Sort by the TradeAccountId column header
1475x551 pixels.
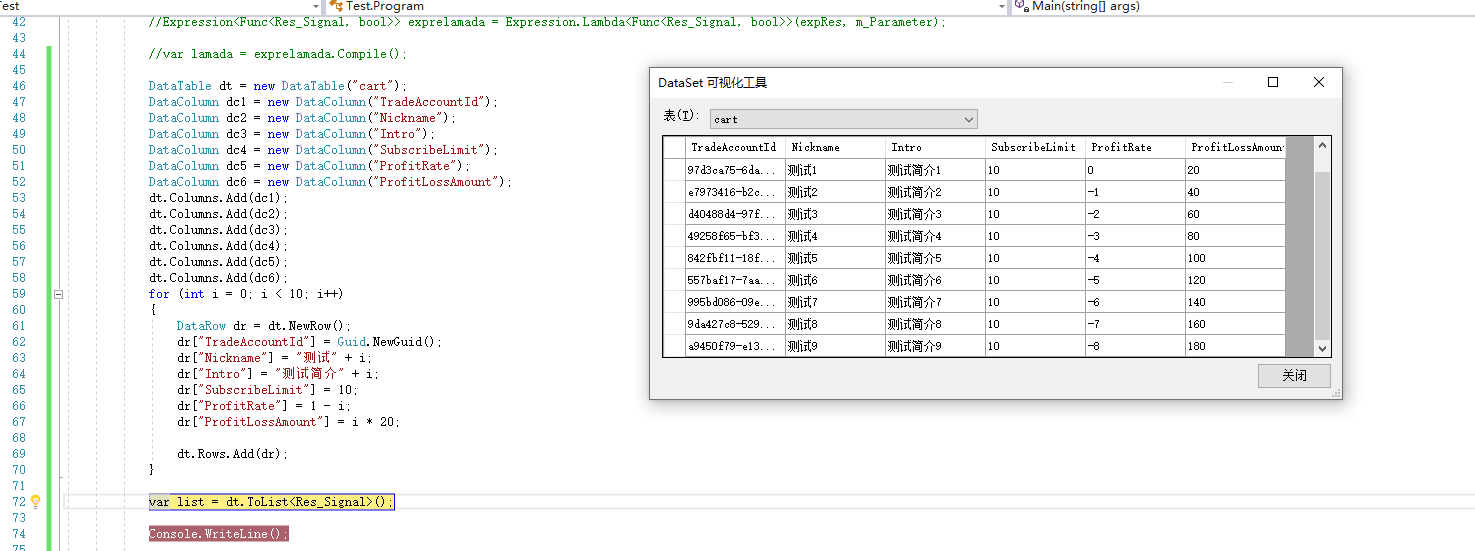click(x=735, y=147)
